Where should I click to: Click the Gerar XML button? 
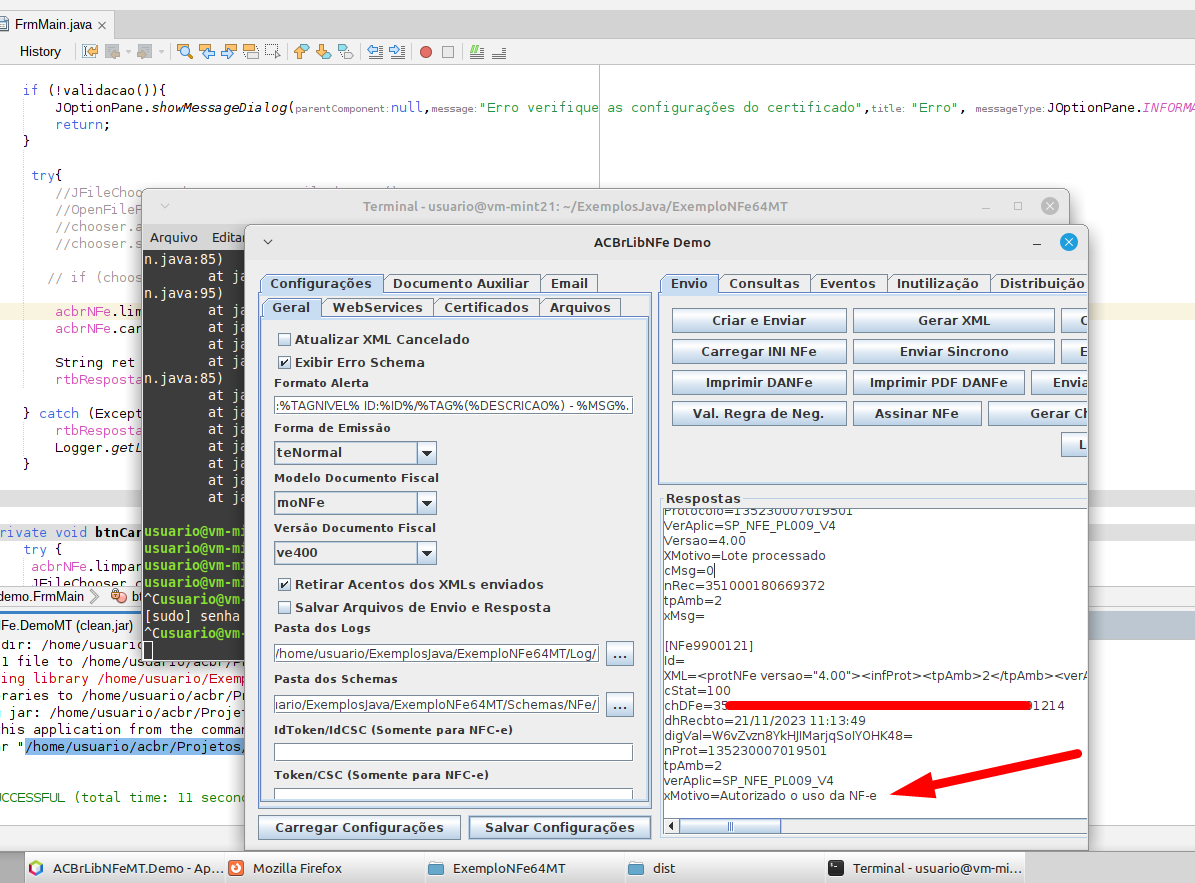[x=953, y=321]
